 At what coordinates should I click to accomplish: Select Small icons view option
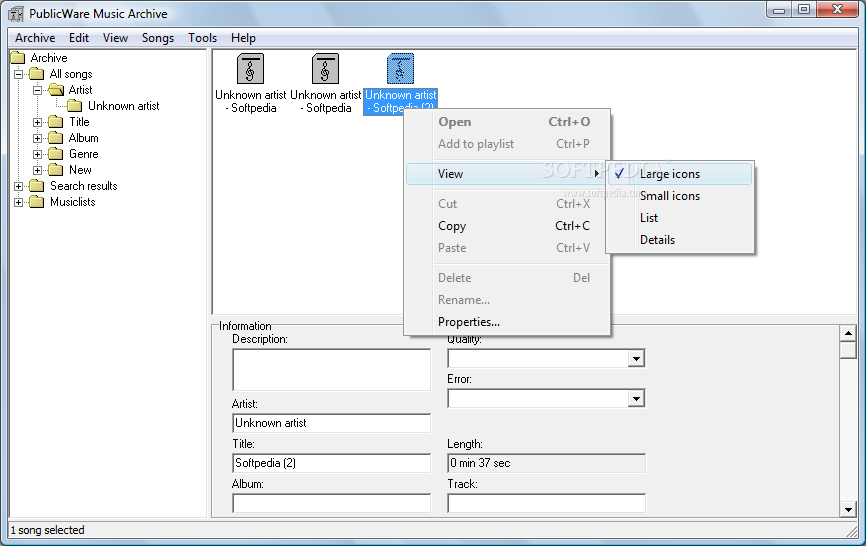pyautogui.click(x=680, y=196)
